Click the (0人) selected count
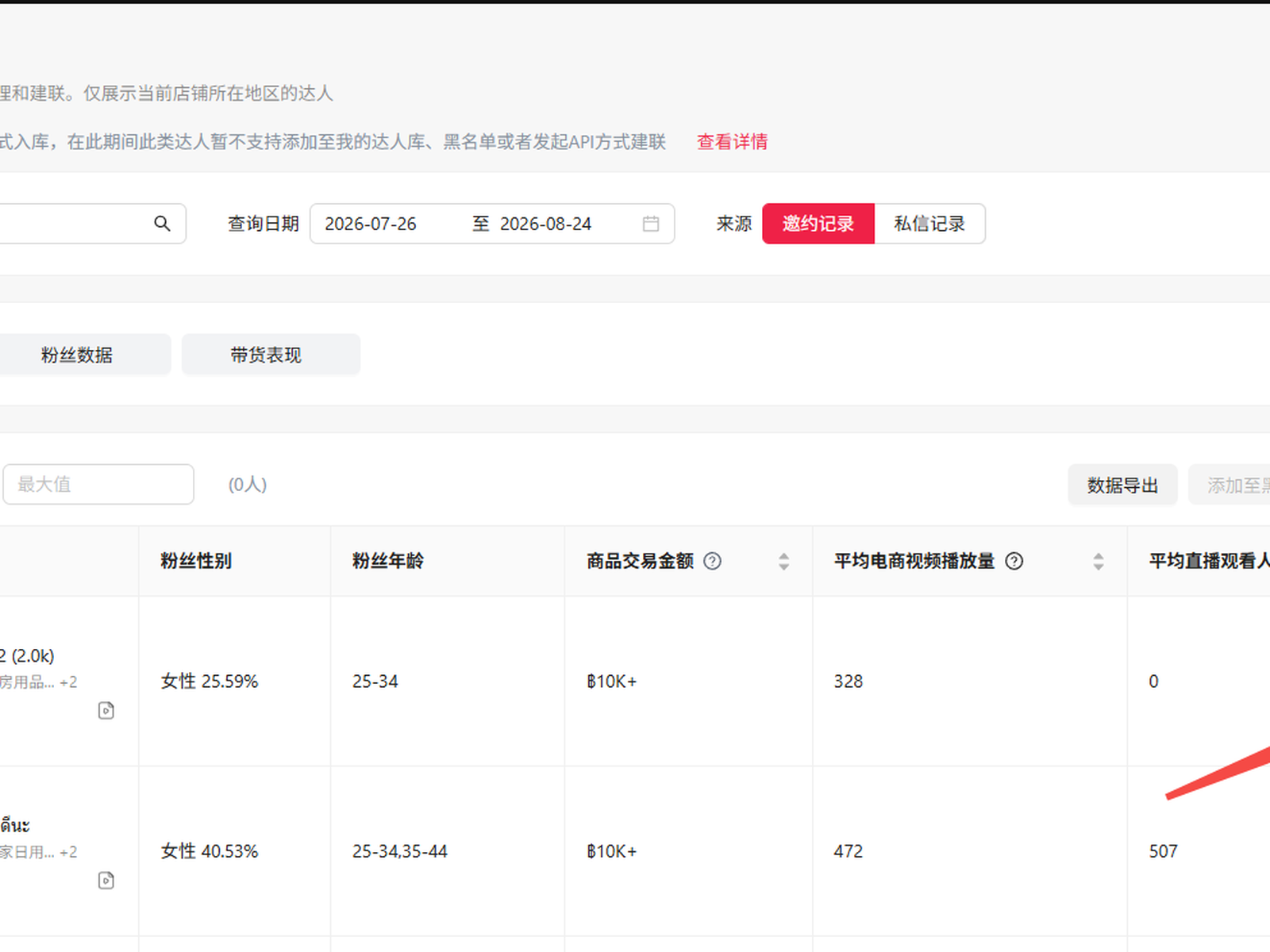This screenshot has height=952, width=1270. [x=248, y=485]
